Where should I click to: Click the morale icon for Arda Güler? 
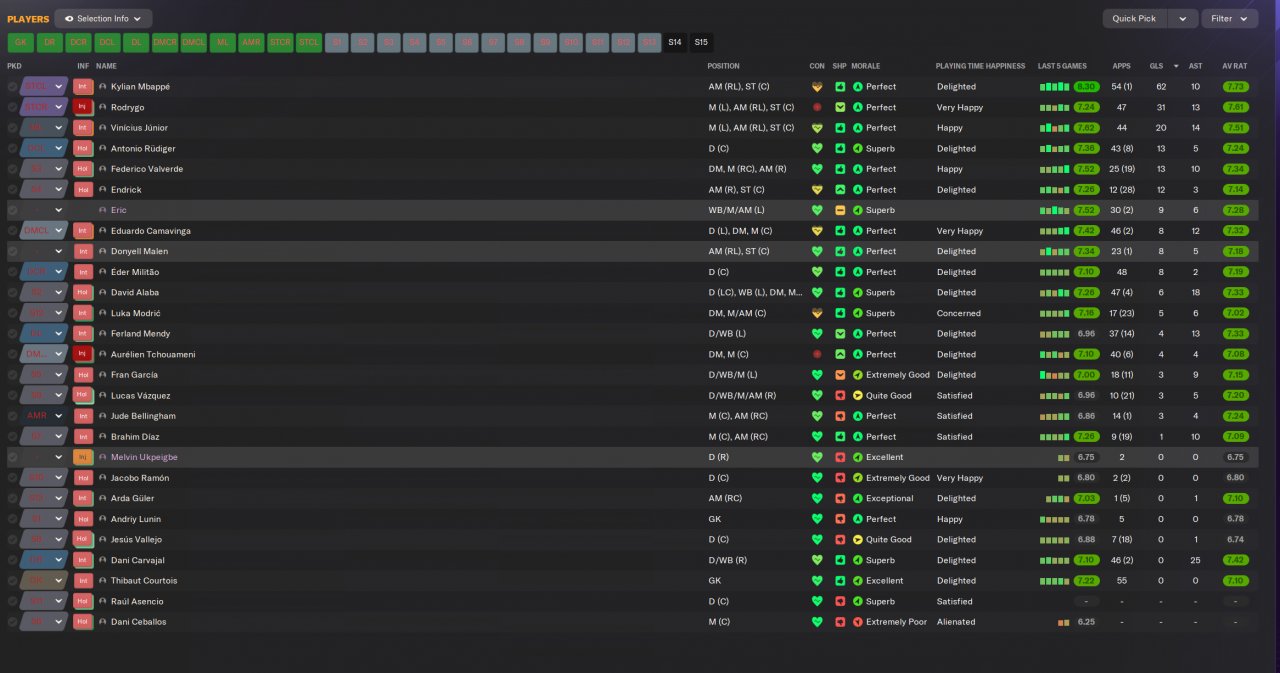pyautogui.click(x=858, y=498)
